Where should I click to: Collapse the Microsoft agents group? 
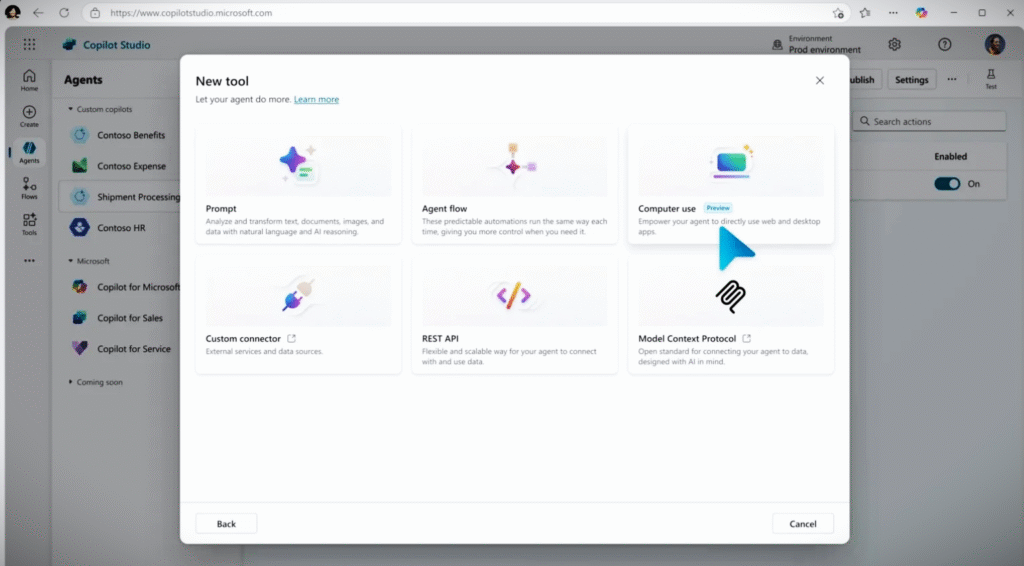pyautogui.click(x=71, y=260)
